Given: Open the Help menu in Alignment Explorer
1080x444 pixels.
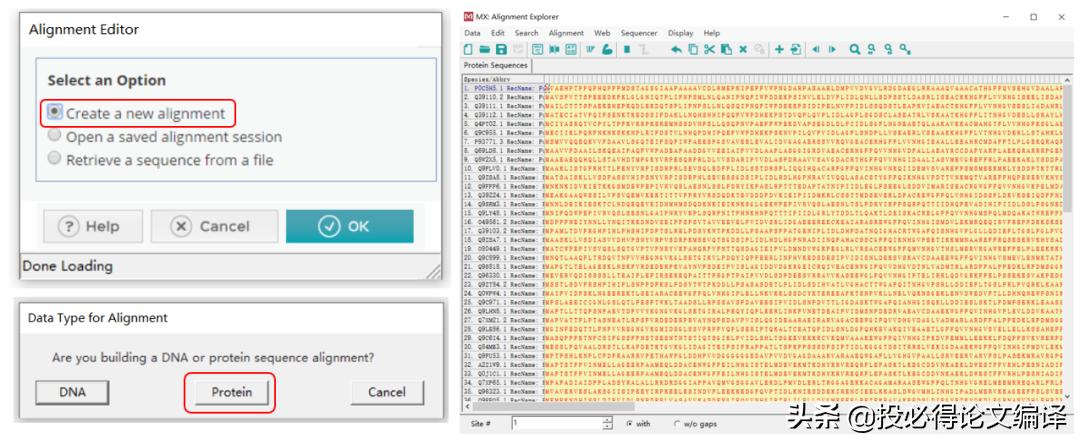Looking at the screenshot, I should [x=712, y=33].
